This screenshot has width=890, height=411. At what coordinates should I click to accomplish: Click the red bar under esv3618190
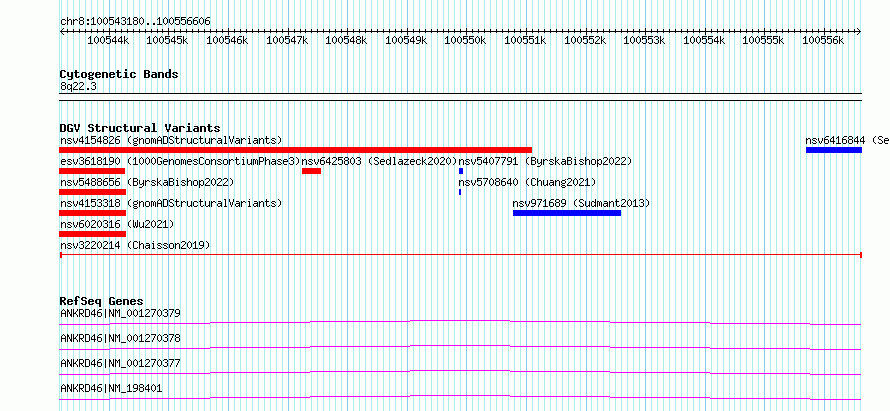coord(92,171)
